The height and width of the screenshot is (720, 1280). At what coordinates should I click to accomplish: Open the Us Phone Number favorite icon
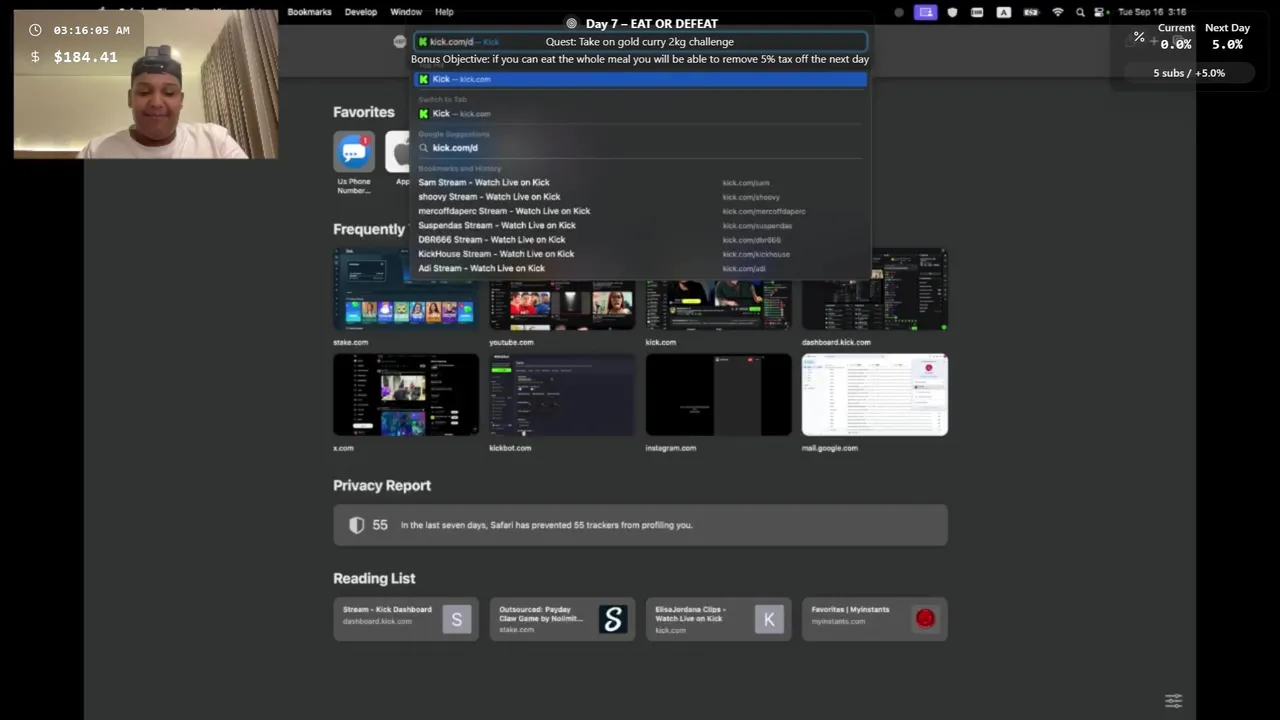(354, 152)
